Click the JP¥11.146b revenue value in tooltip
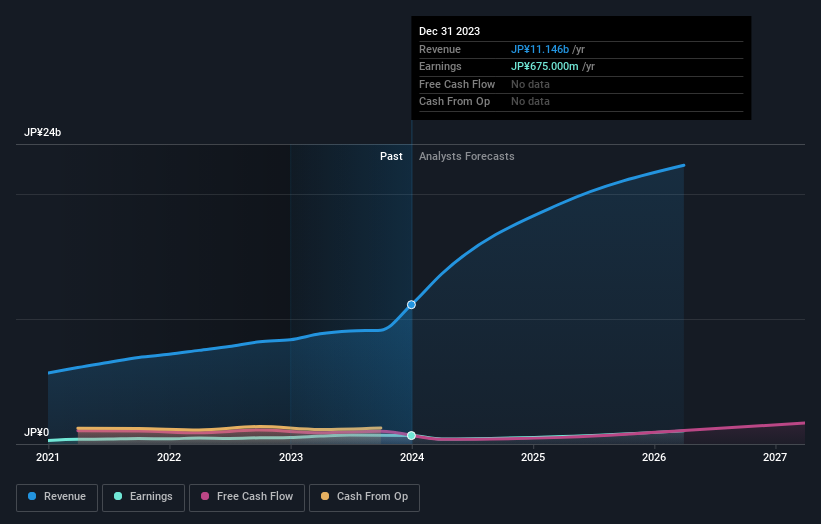 pyautogui.click(x=540, y=49)
